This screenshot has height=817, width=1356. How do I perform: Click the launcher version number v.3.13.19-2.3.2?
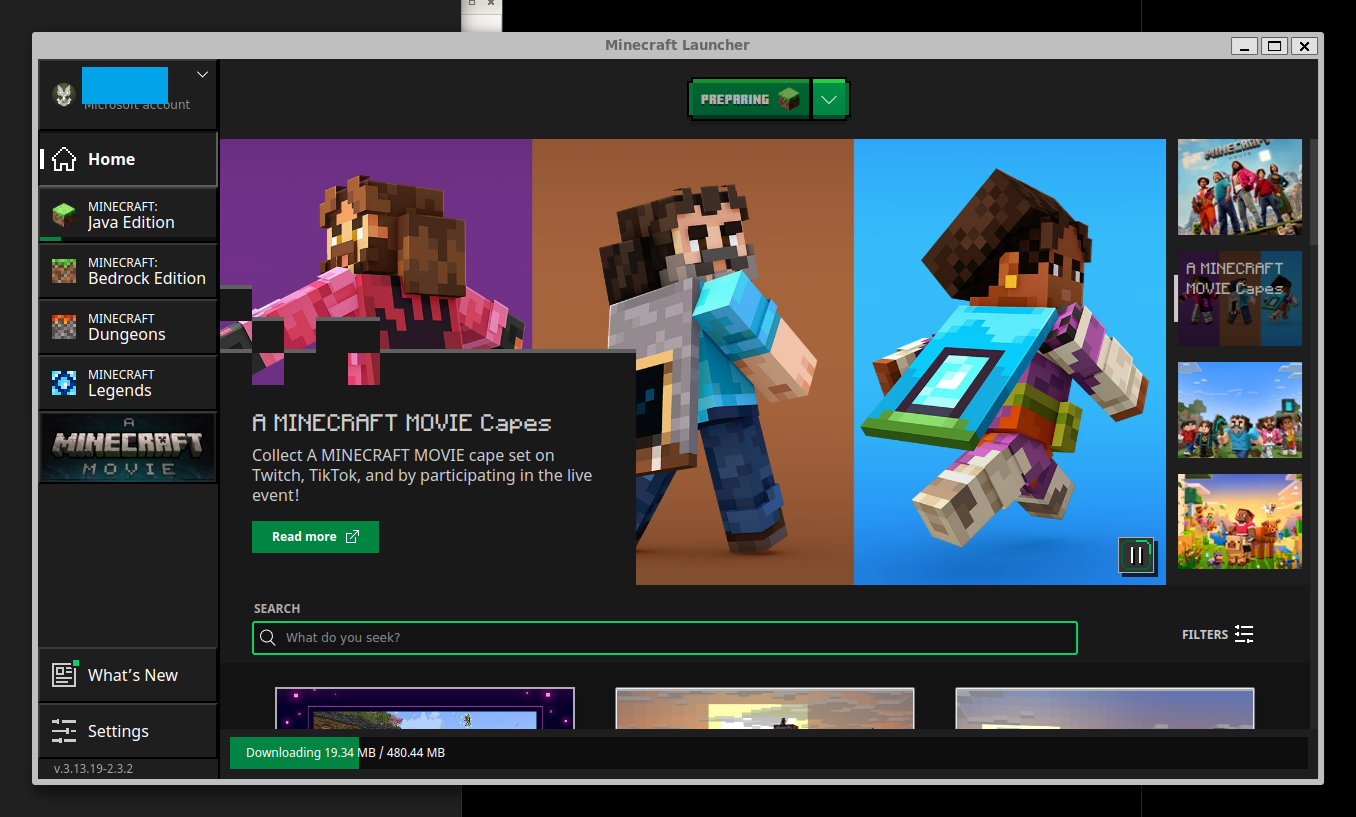[x=93, y=769]
